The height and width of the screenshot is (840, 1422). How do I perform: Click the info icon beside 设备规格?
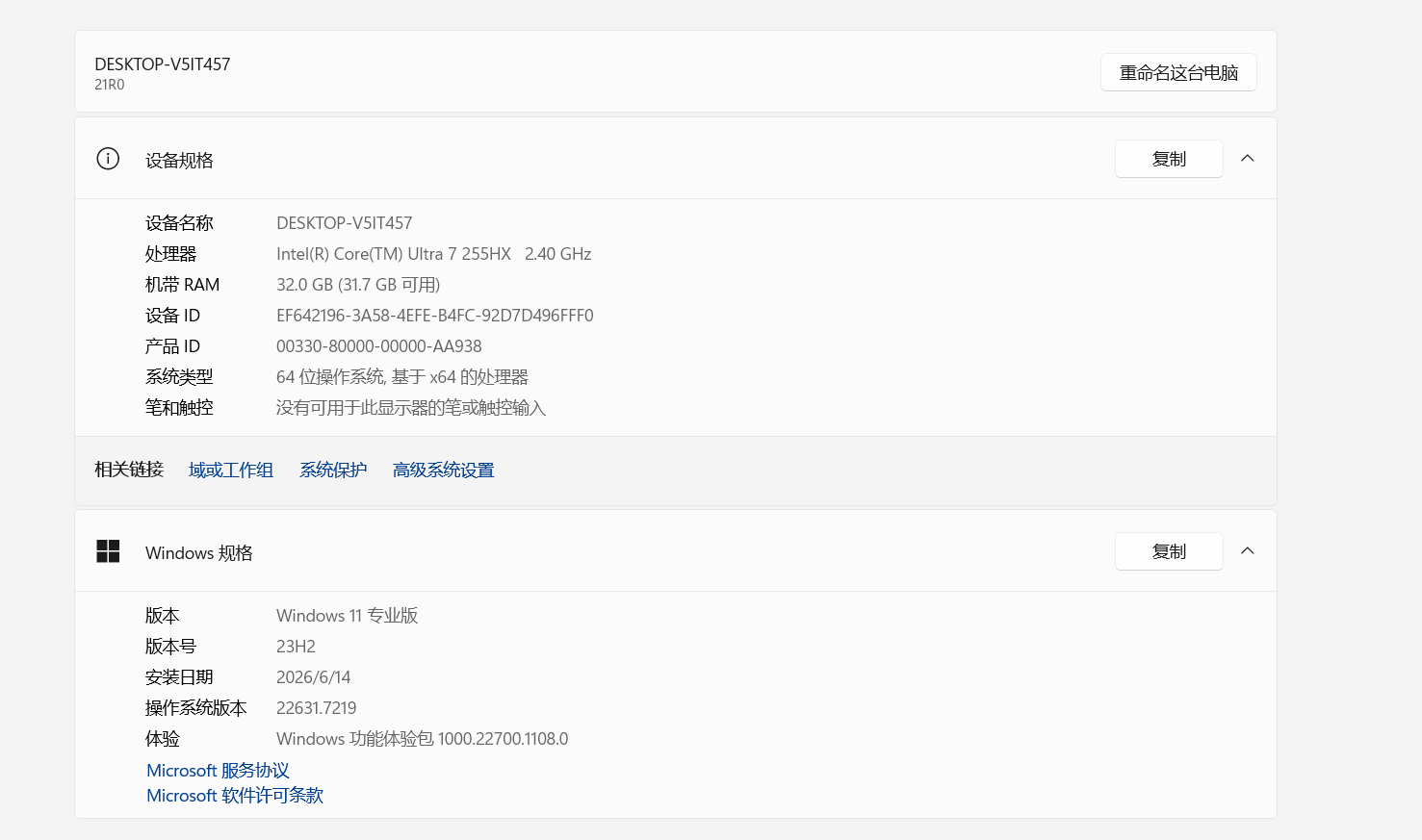(108, 159)
